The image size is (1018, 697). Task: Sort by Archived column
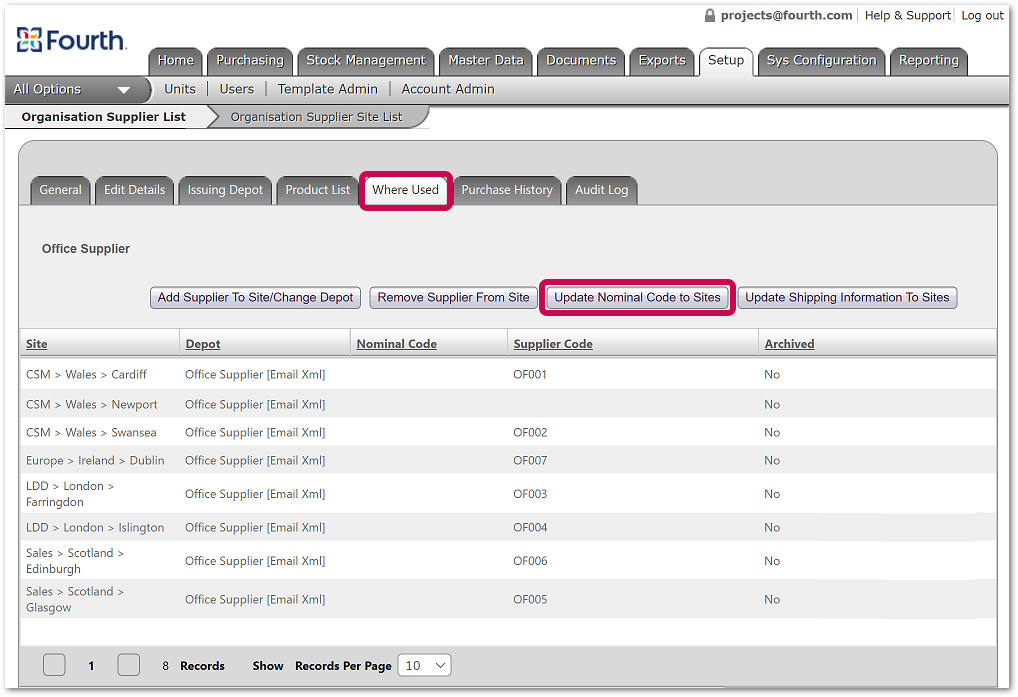(789, 344)
